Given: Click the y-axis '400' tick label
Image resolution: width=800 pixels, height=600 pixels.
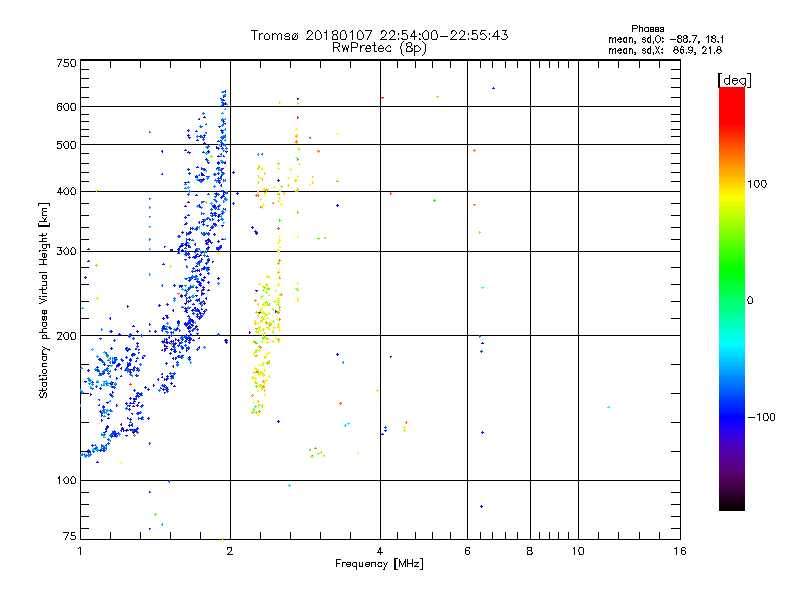Looking at the screenshot, I should 67,191.
